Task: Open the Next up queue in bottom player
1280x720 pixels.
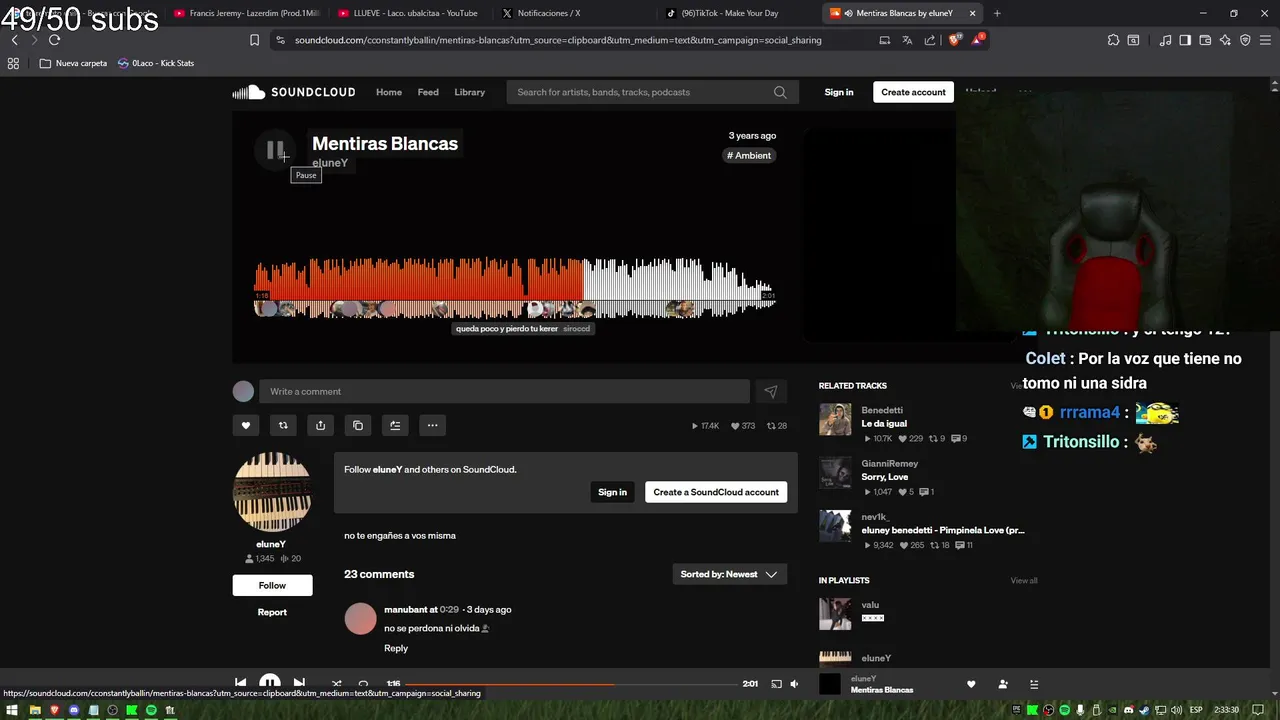Action: [1034, 684]
